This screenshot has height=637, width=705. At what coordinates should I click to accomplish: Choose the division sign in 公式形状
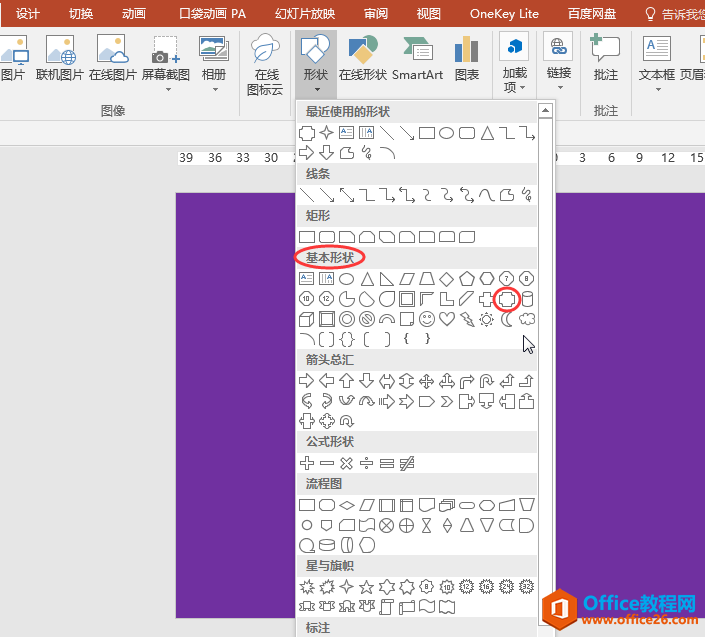(x=367, y=463)
